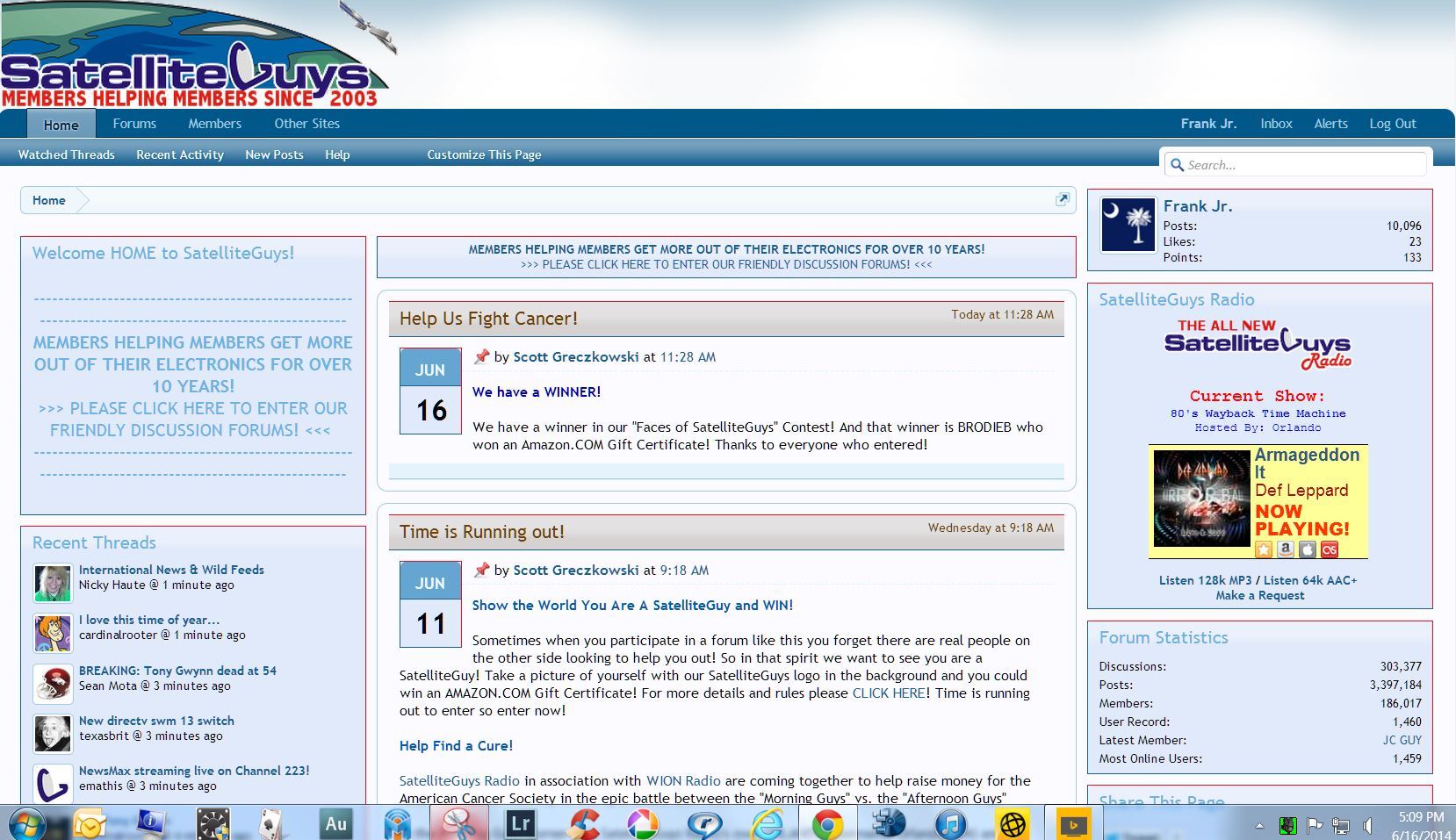The height and width of the screenshot is (840, 1456).
Task: Select the Home tab in the navigation bar
Action: coord(61,125)
